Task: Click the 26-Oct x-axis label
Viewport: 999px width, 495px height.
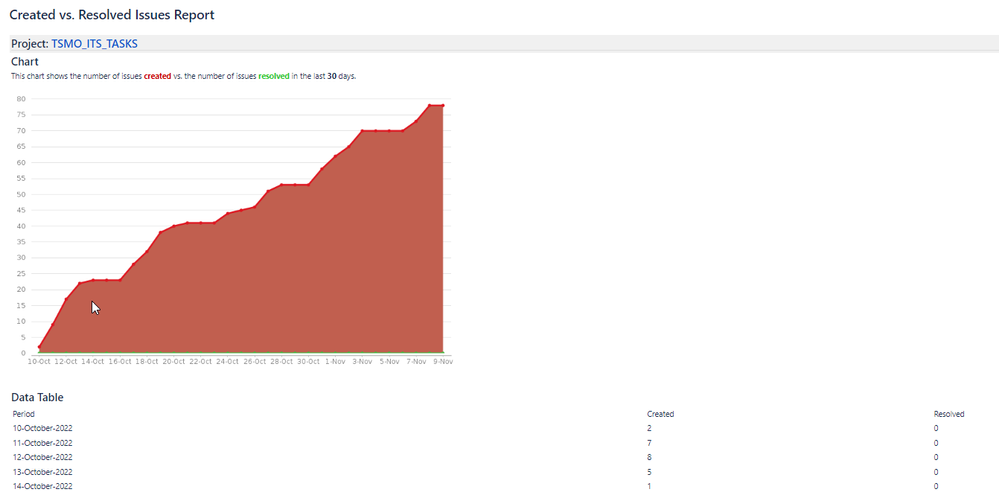Action: tap(255, 361)
